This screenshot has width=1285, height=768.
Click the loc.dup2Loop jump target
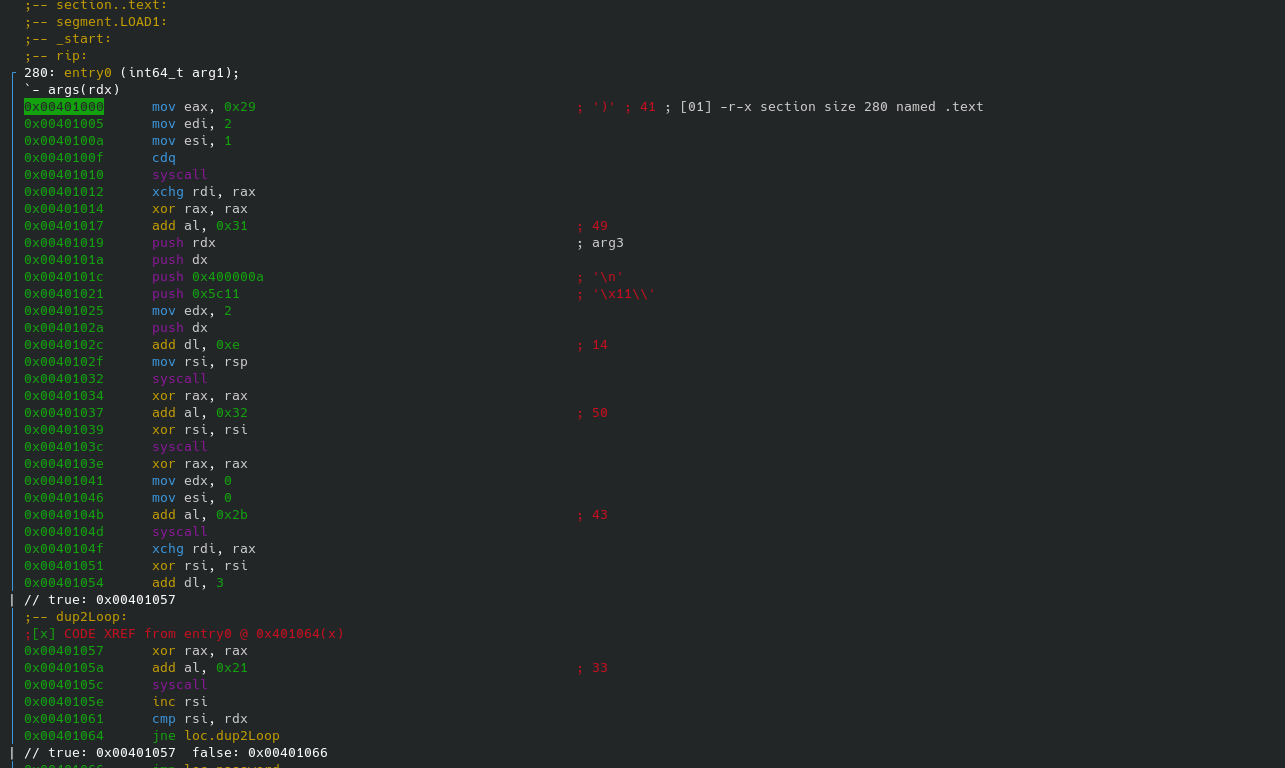(x=232, y=735)
